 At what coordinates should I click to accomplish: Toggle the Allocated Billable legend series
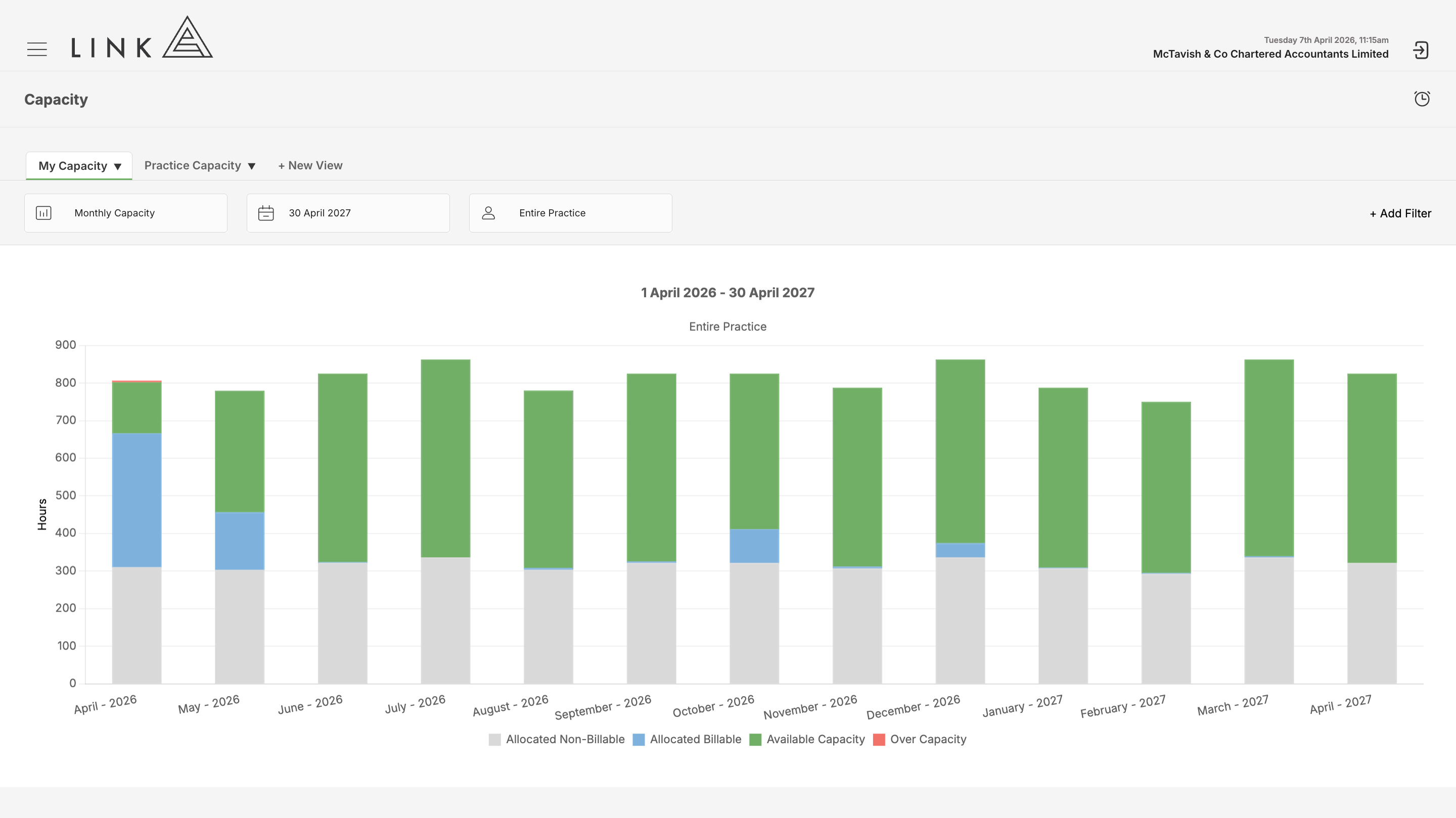click(687, 740)
